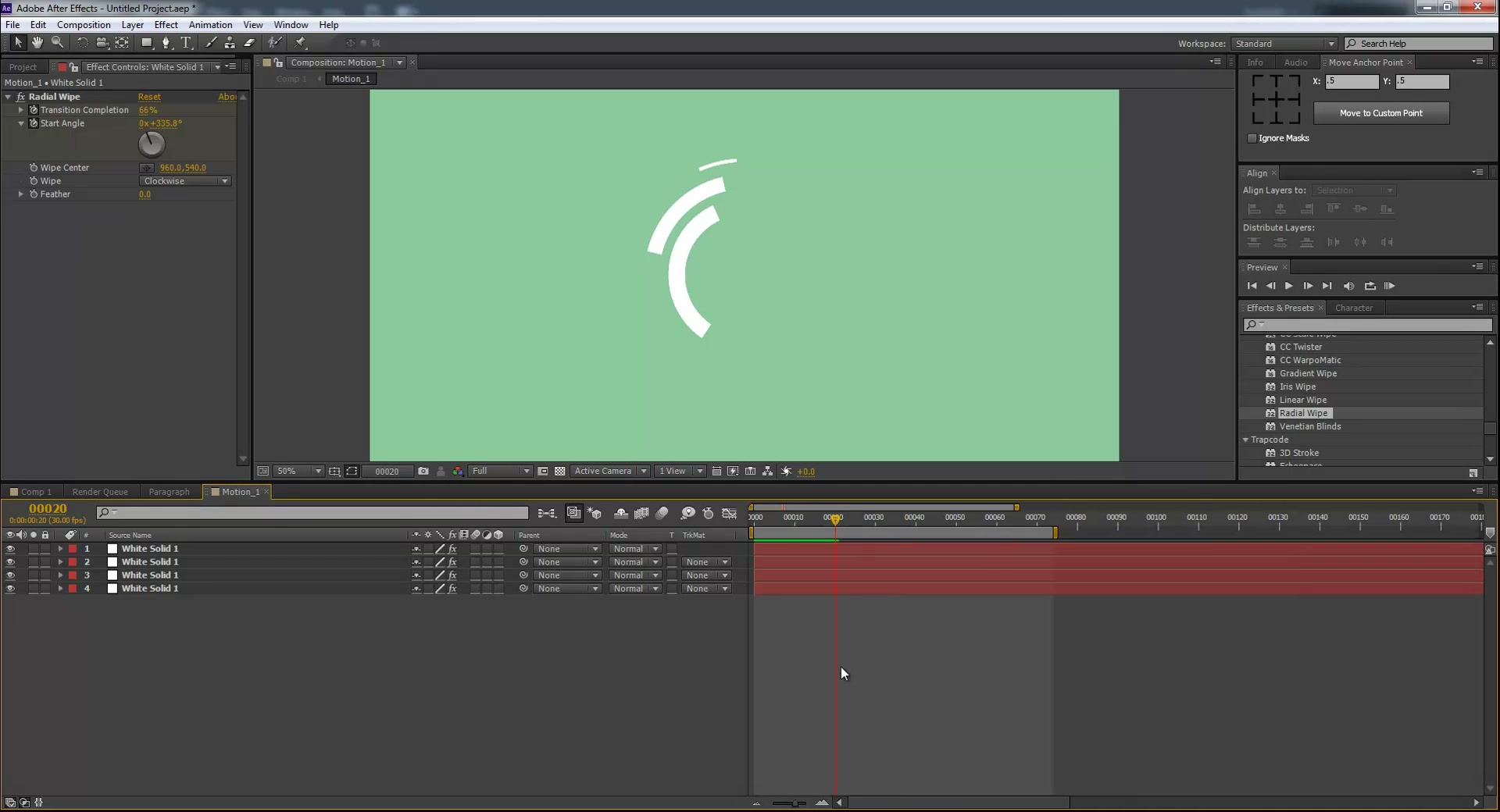Reset the Radial Wipe effect
This screenshot has height=812, width=1500.
tap(149, 97)
